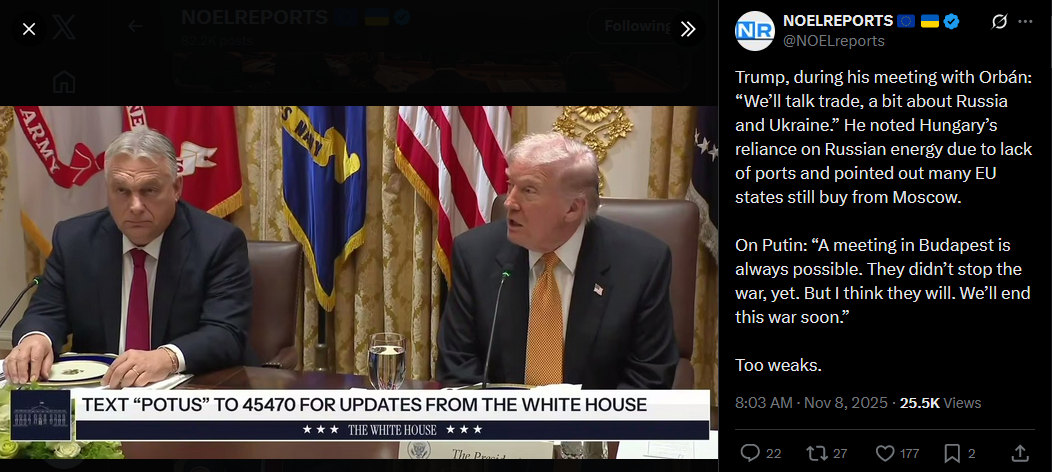
Task: View the 25.5K Views analytics
Action: point(941,403)
